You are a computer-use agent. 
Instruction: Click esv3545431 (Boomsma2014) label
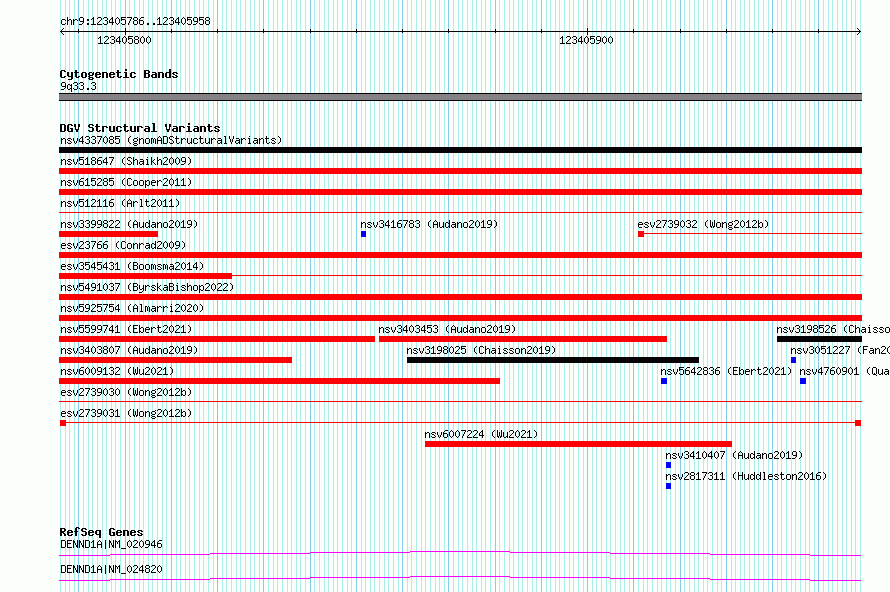pyautogui.click(x=132, y=266)
